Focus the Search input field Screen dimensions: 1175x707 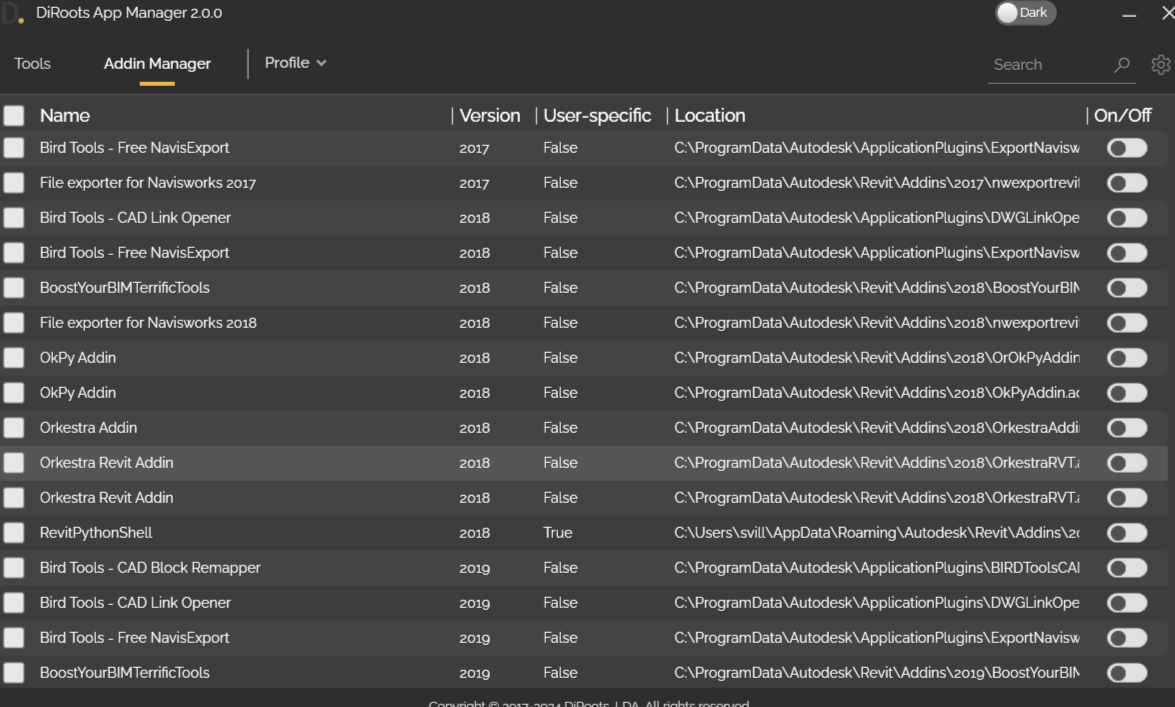1049,65
